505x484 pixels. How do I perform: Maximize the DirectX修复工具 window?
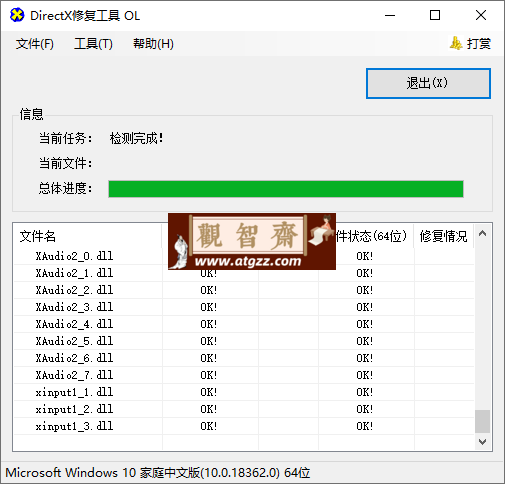coord(435,15)
